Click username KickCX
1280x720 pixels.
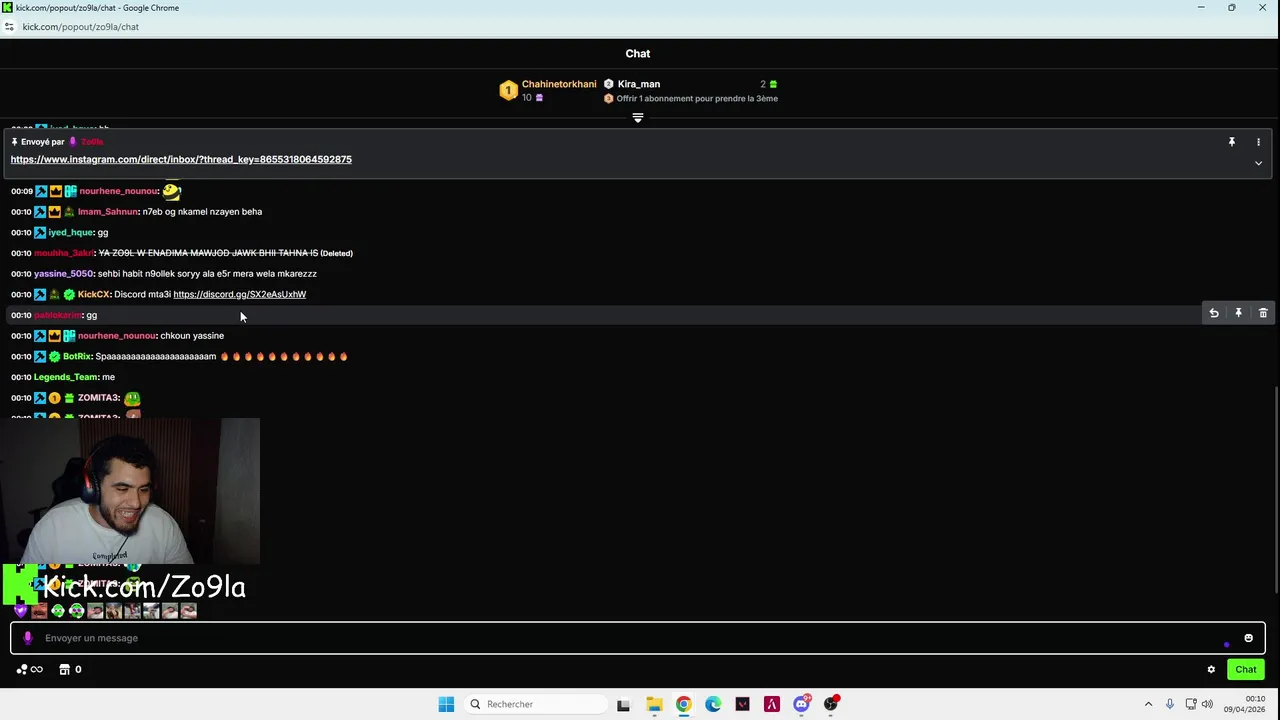point(93,294)
